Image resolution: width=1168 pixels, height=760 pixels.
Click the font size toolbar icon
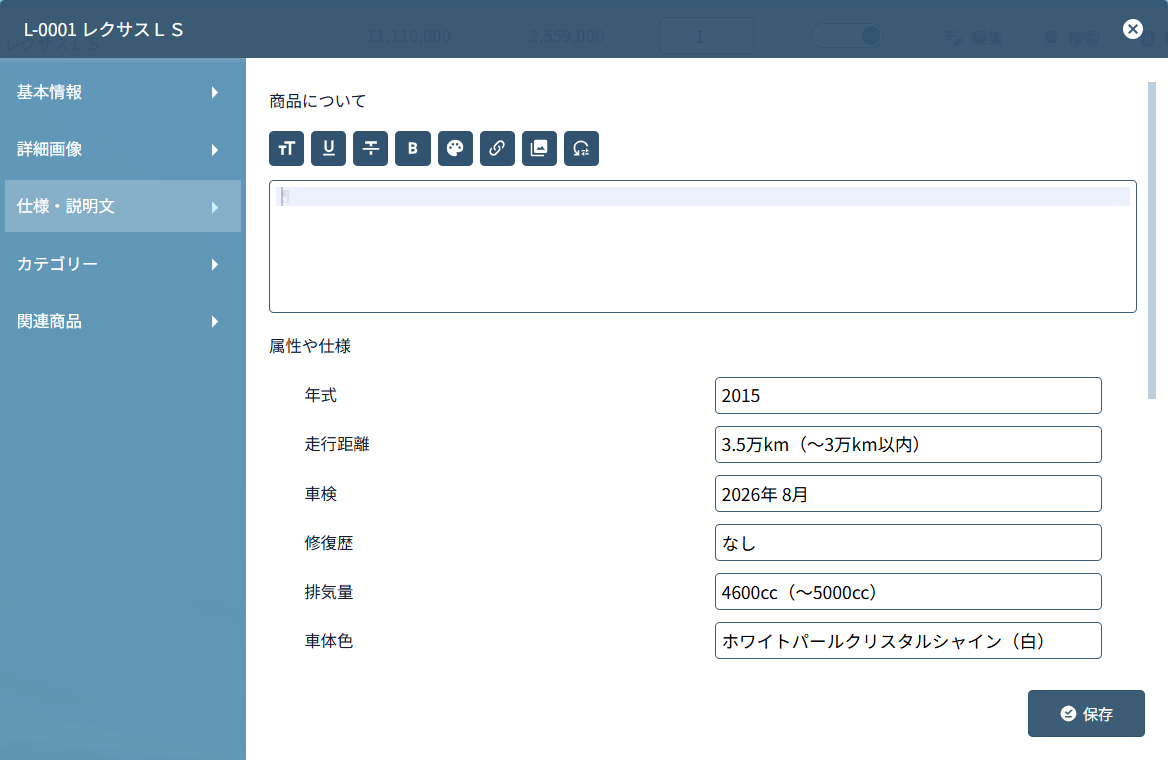pos(286,148)
